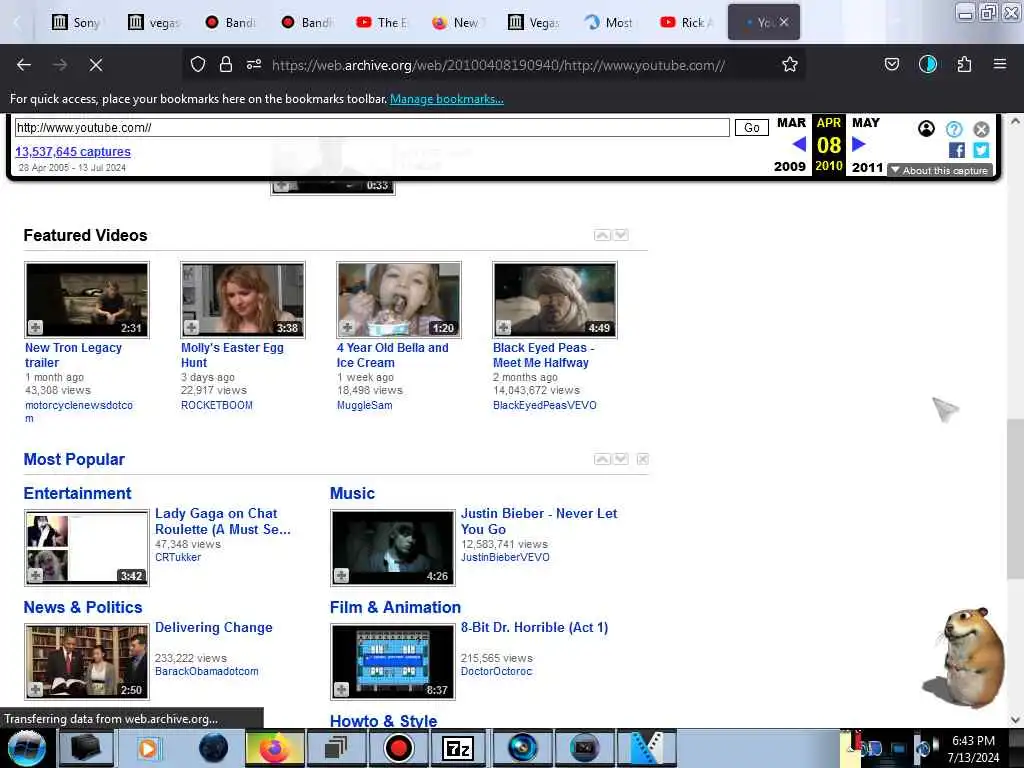Move Most Popular module up
This screenshot has width=1024, height=768.
[x=602, y=459]
